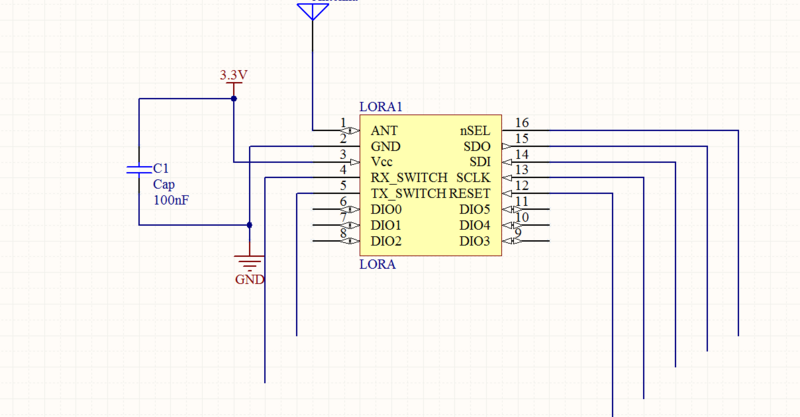Select the LORA1 designator label

point(380,107)
